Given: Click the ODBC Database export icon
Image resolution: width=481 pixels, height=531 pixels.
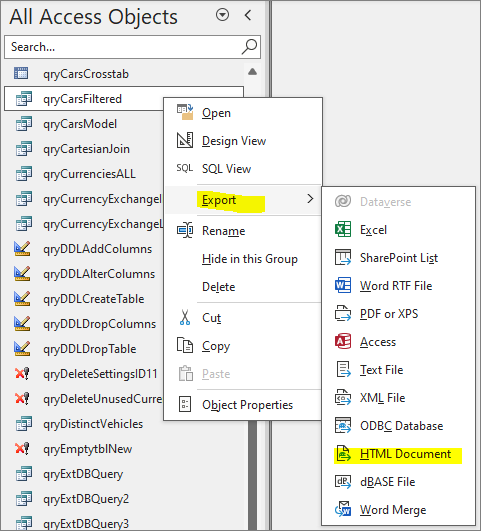Looking at the screenshot, I should coord(343,425).
